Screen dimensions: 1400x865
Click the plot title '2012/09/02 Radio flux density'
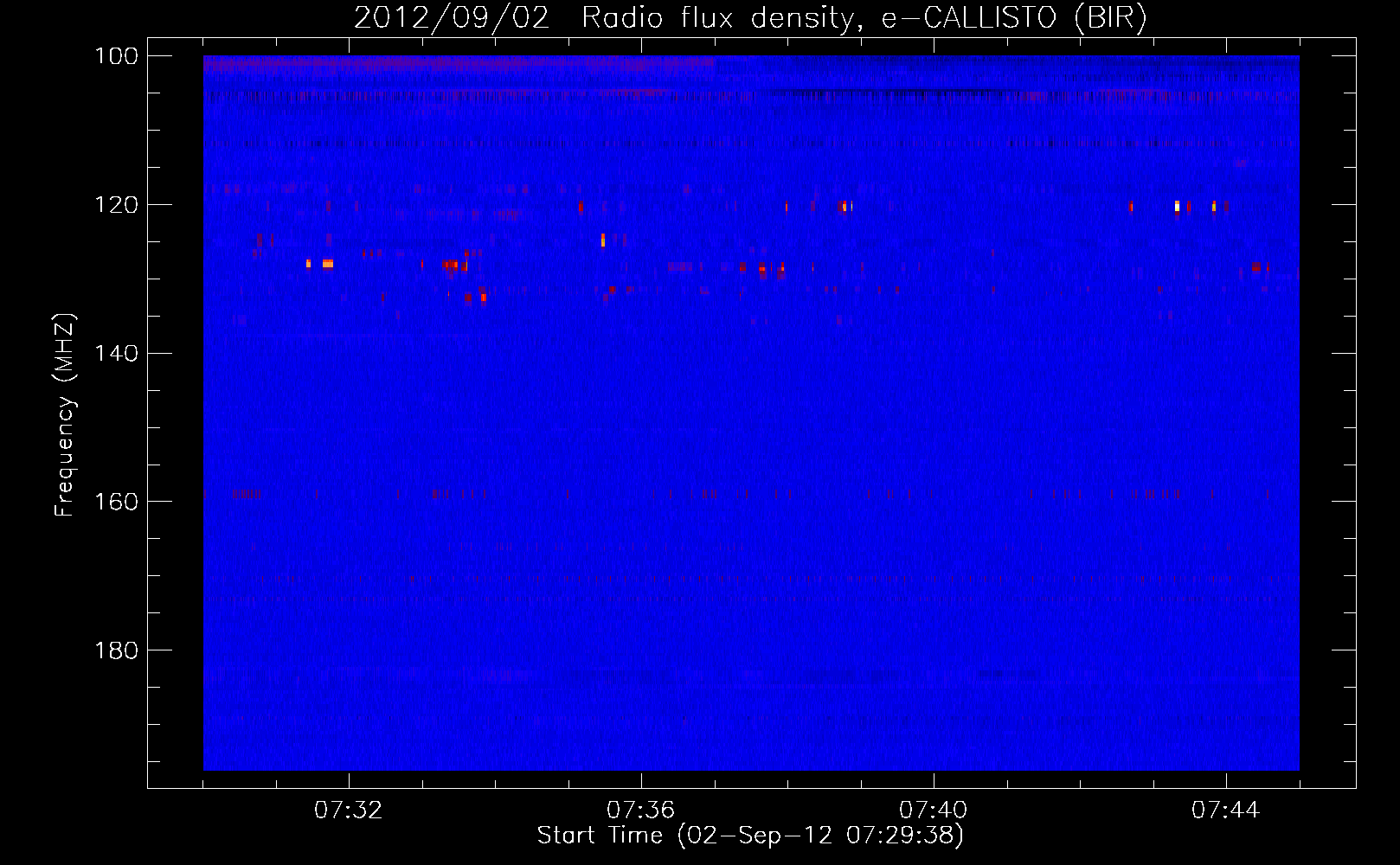tap(751, 18)
